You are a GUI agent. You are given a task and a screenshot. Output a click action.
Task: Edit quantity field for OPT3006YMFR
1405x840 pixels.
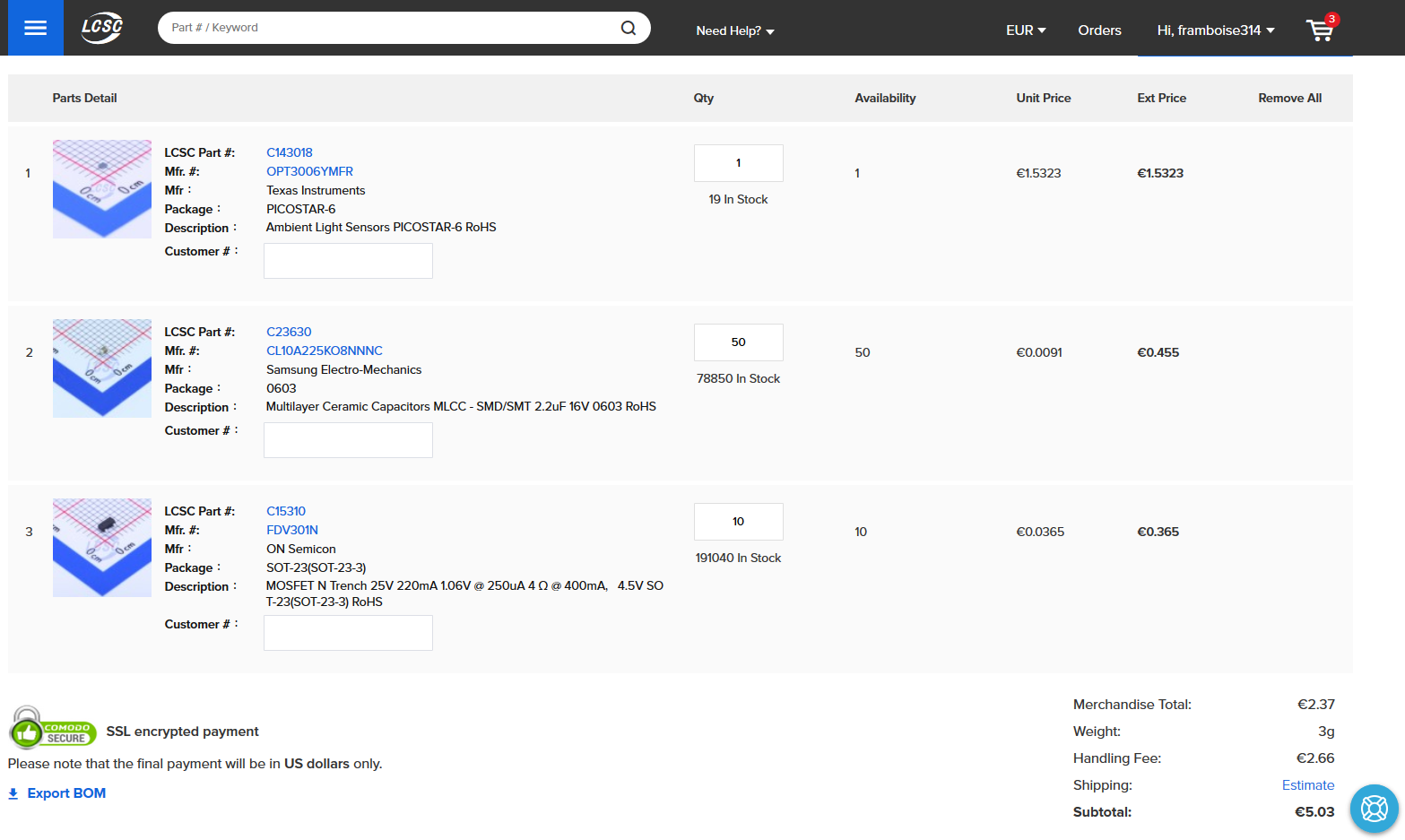tap(738, 163)
